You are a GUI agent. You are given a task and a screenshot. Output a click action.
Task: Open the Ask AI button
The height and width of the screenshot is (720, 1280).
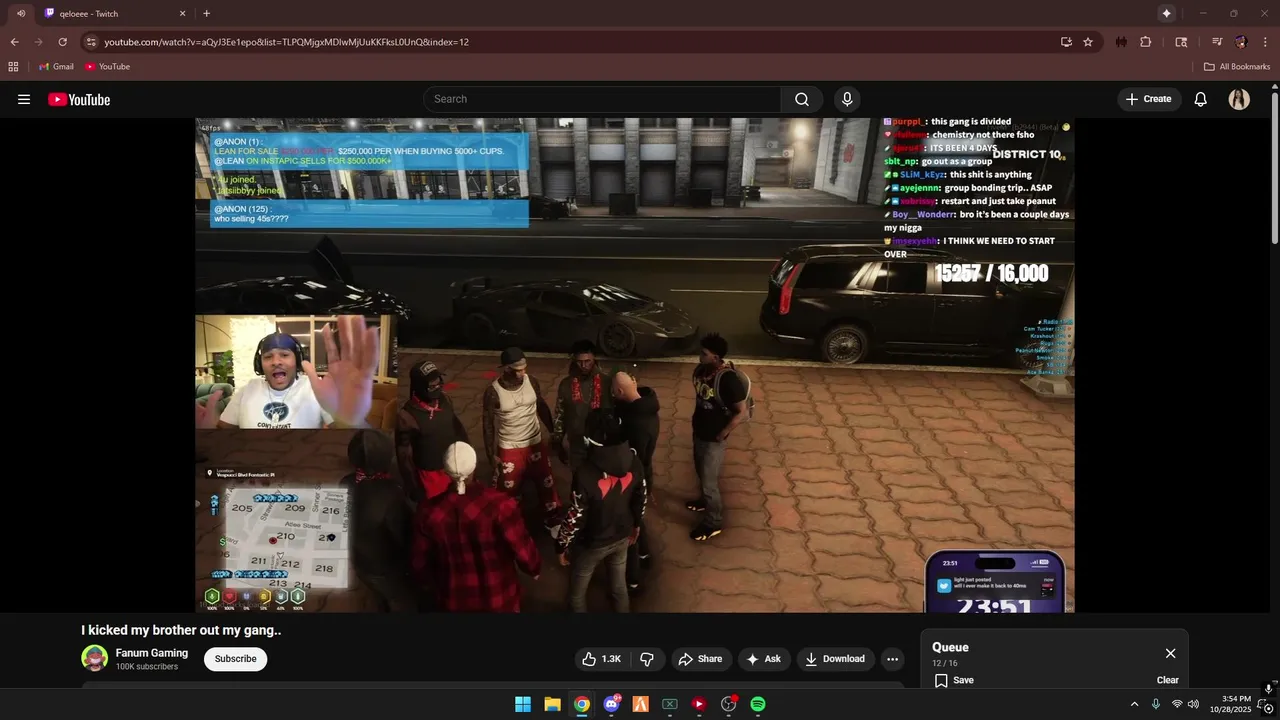tap(763, 659)
